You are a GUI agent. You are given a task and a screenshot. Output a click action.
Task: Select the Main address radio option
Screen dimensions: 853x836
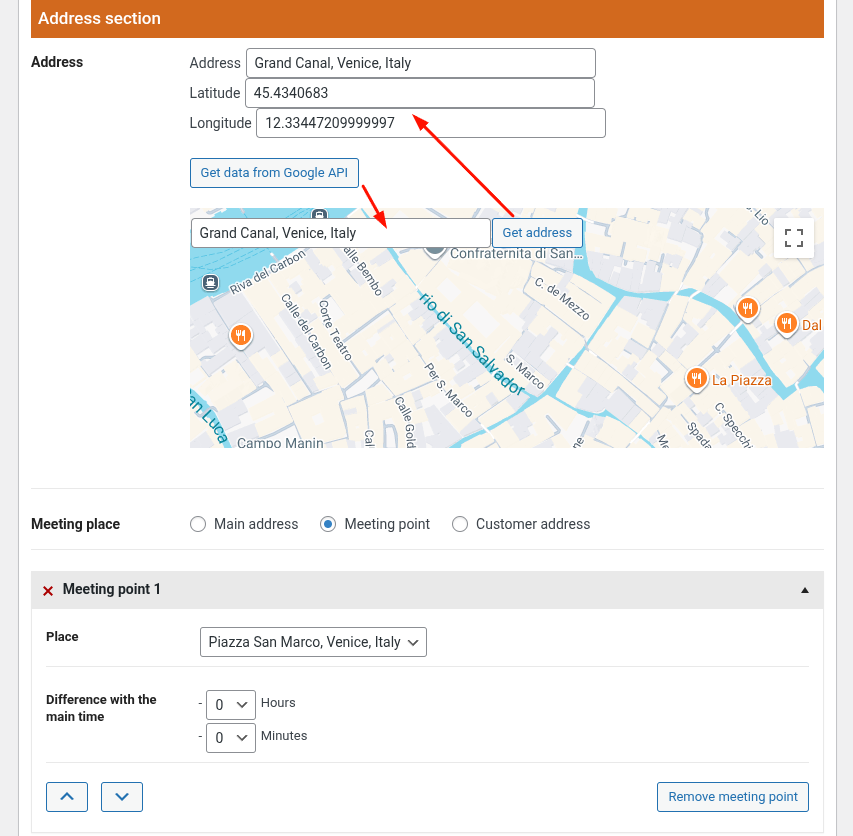[198, 524]
